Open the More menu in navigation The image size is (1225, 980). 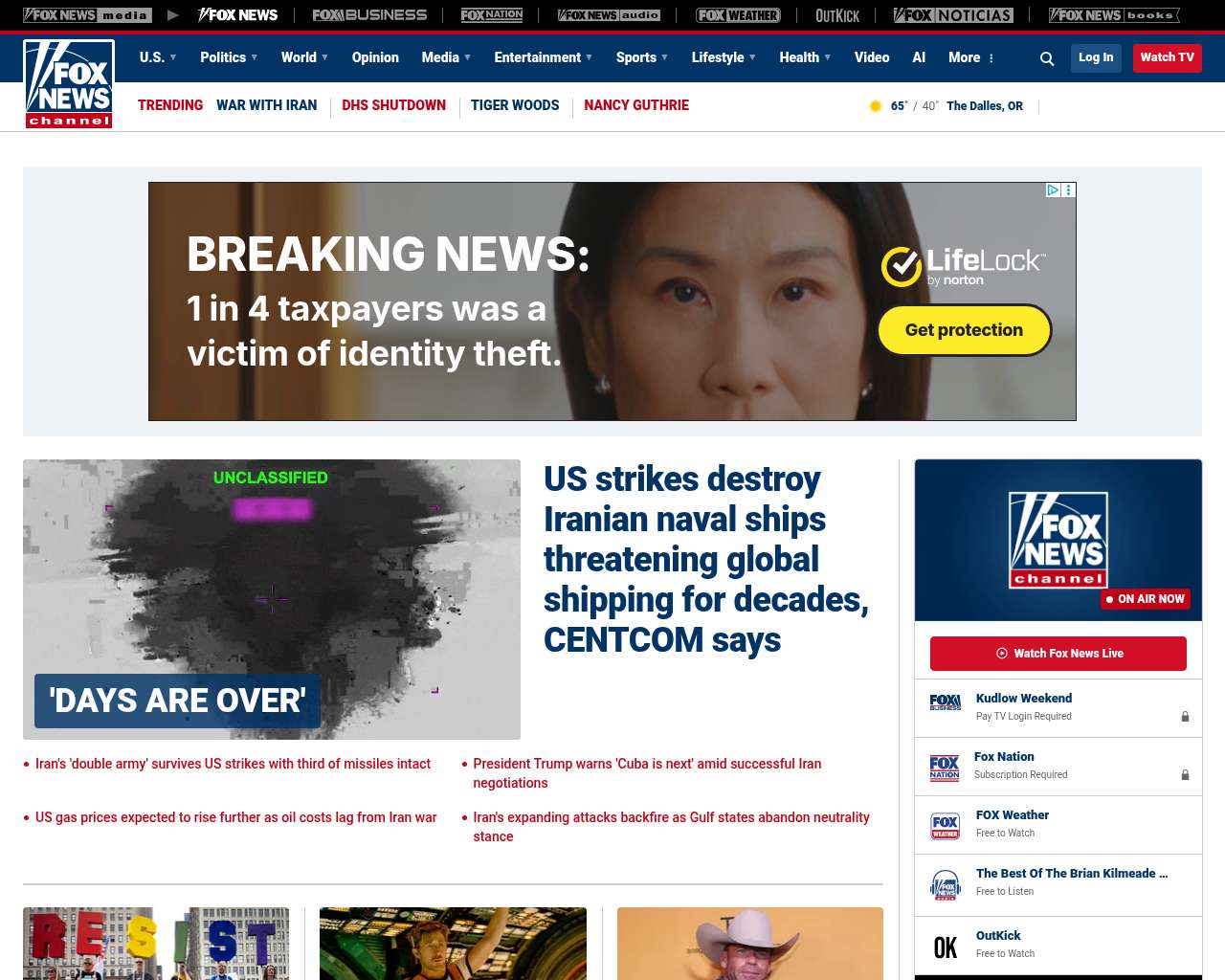coord(971,57)
